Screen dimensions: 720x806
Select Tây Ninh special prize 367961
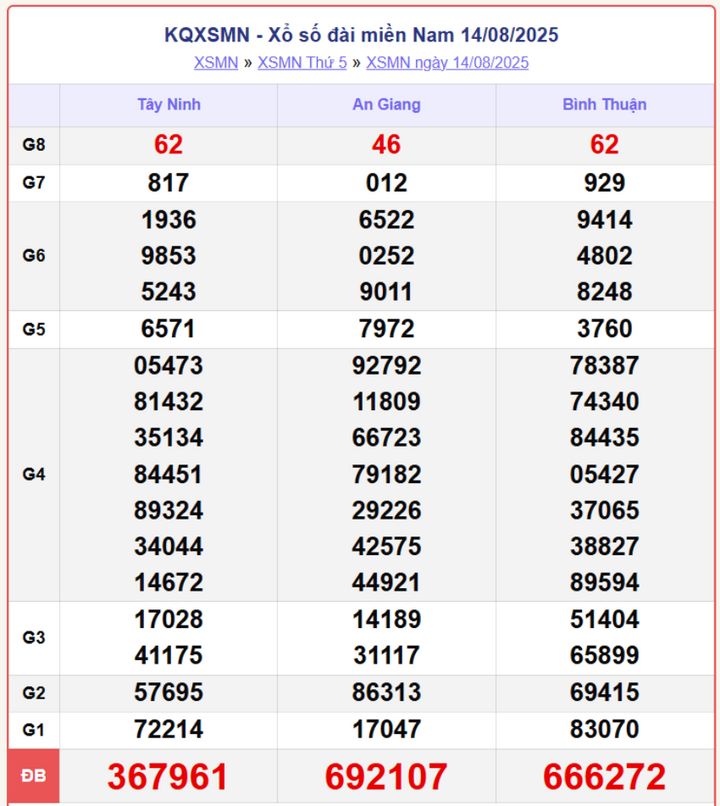pyautogui.click(x=168, y=777)
